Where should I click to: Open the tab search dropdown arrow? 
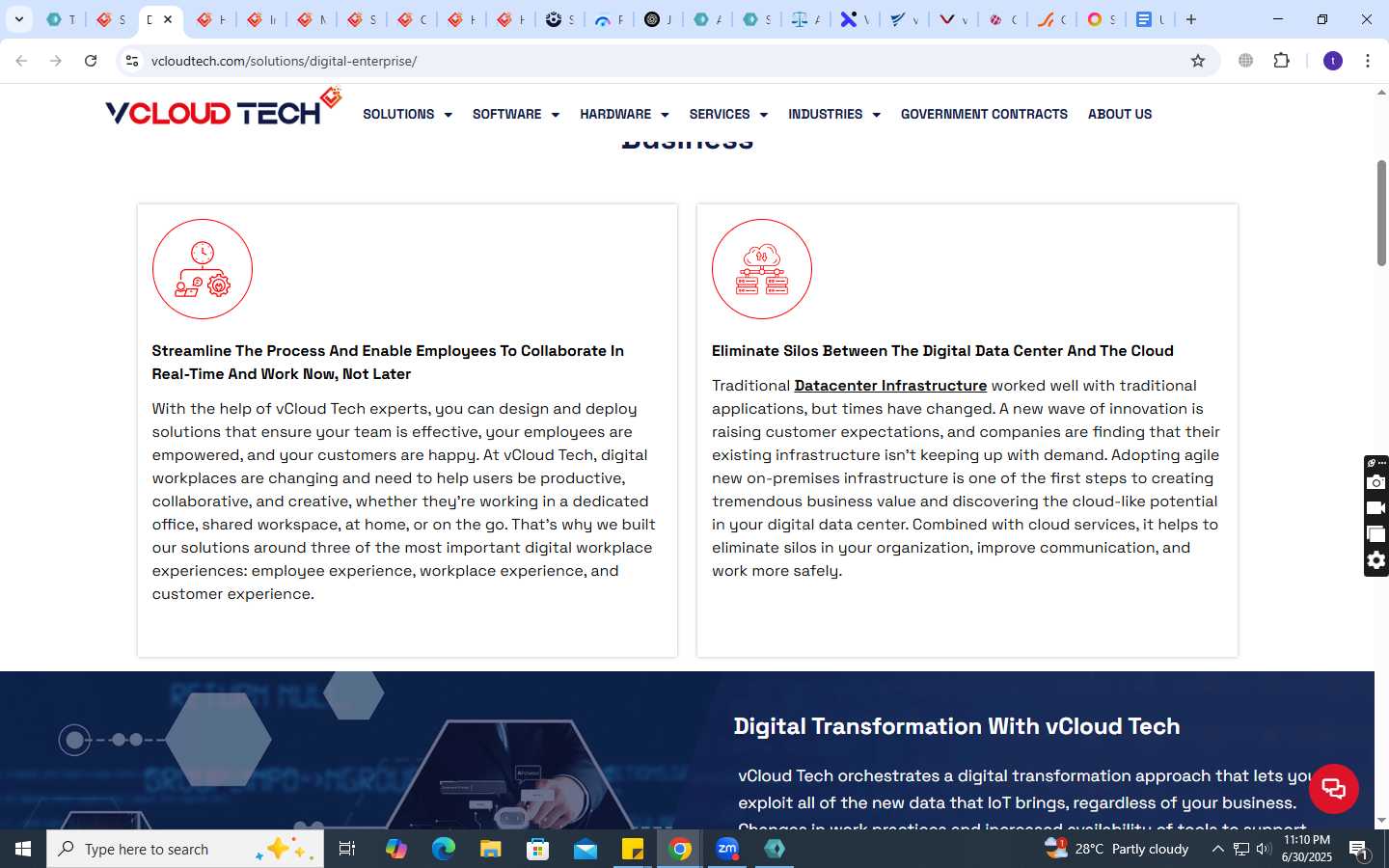19,19
